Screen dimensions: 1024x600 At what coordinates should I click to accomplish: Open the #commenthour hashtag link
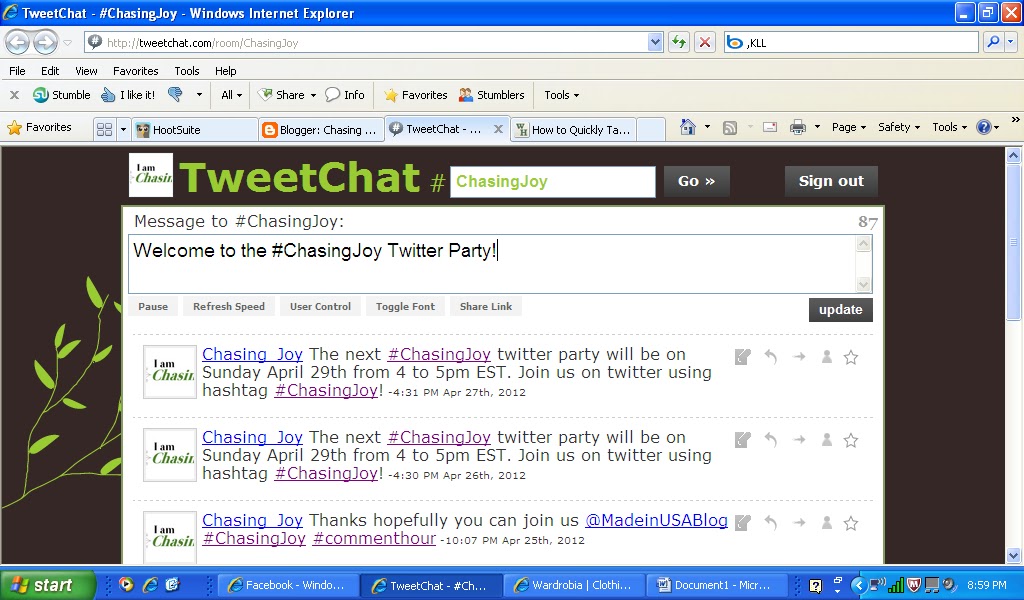pyautogui.click(x=374, y=539)
